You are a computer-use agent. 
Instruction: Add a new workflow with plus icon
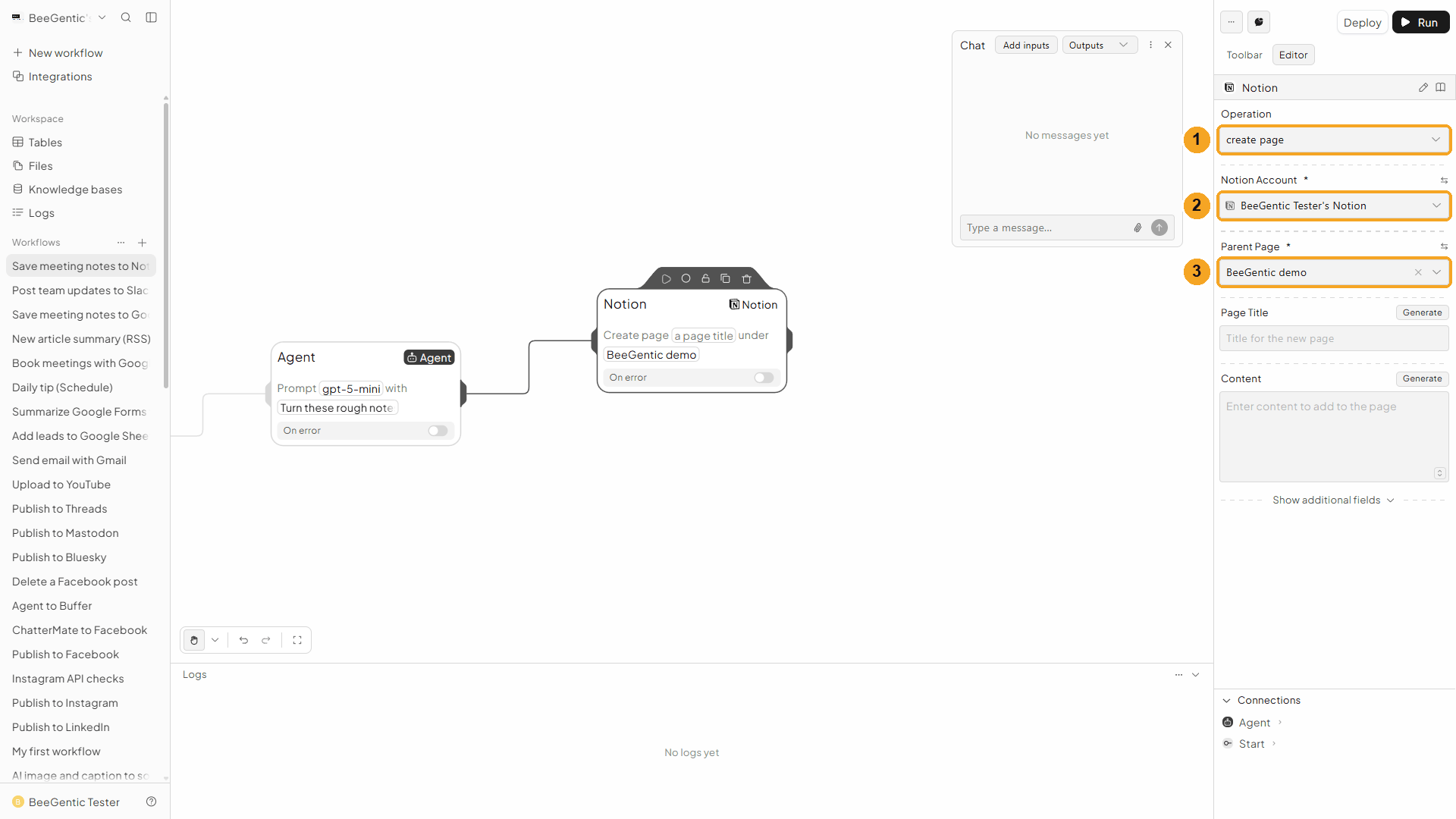click(x=142, y=243)
